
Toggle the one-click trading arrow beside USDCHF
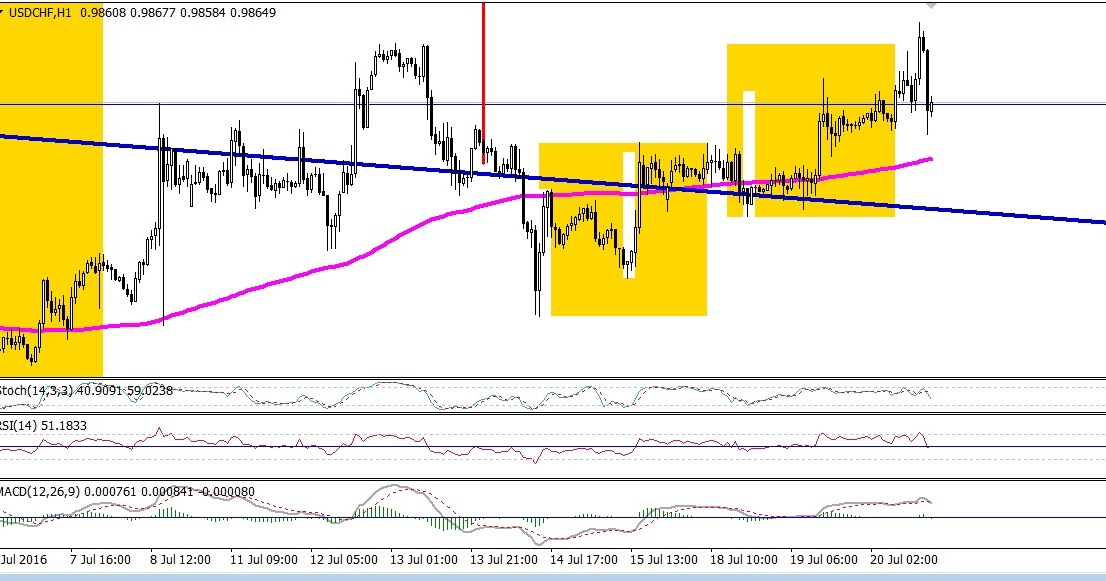pyautogui.click(x=2, y=12)
